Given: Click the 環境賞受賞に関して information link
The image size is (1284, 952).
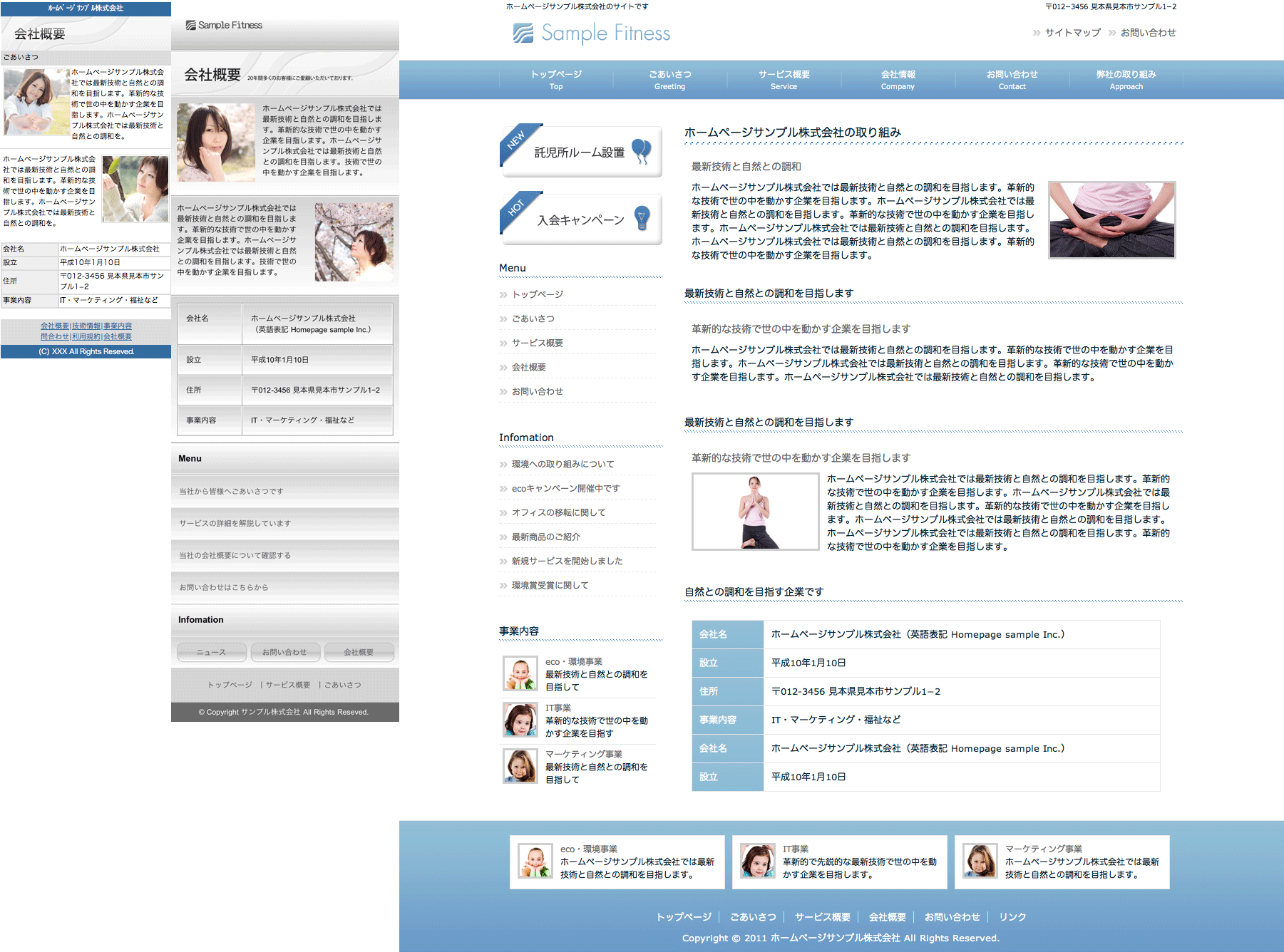Looking at the screenshot, I should point(550,585).
